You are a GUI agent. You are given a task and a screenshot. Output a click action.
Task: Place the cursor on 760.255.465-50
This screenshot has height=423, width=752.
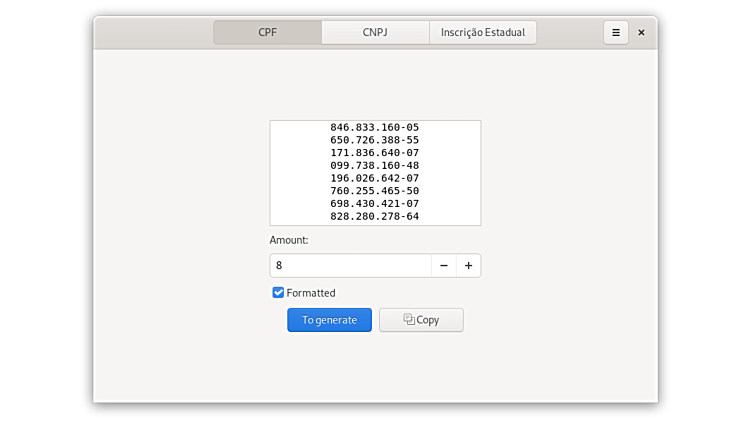(x=374, y=191)
